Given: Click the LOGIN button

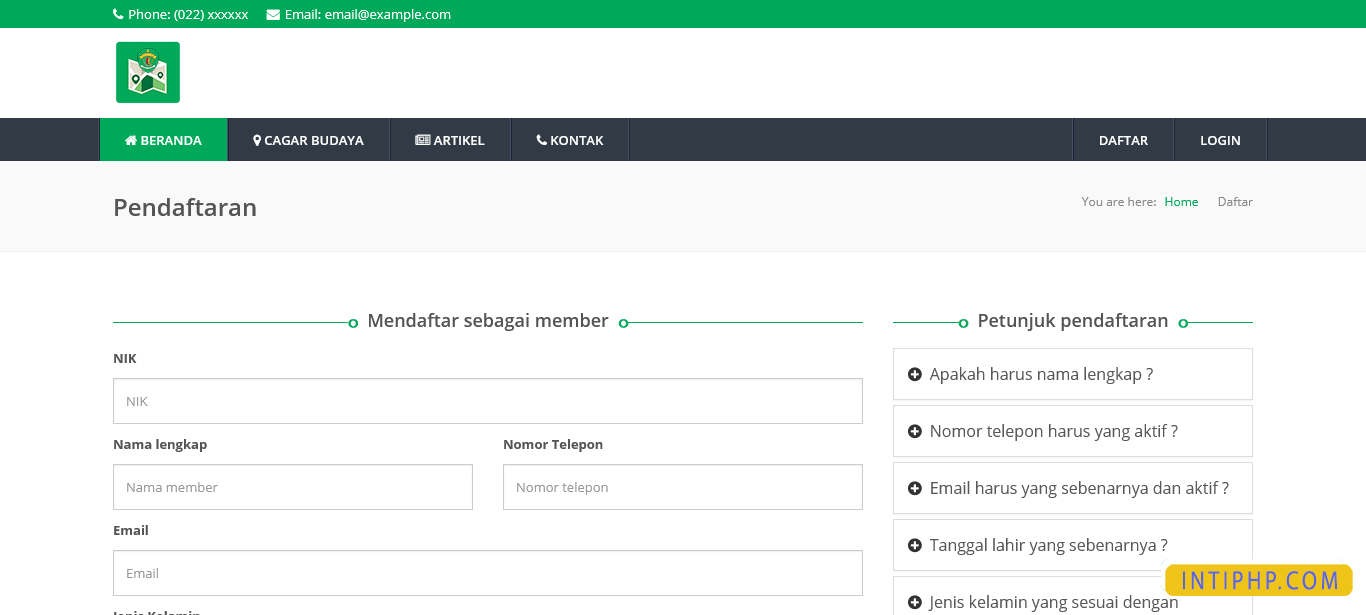Looking at the screenshot, I should [x=1220, y=140].
